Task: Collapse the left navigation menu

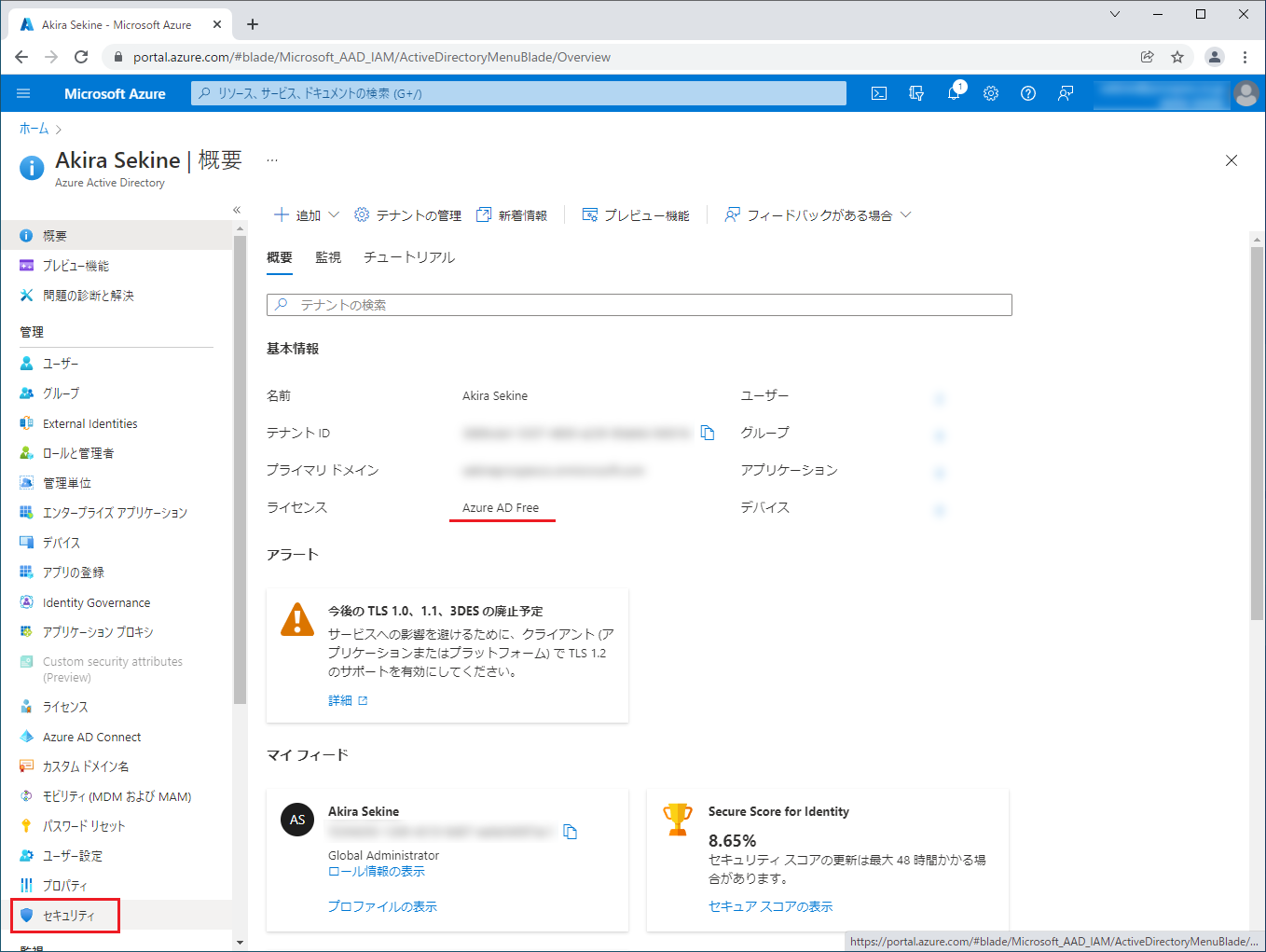Action: [x=237, y=210]
